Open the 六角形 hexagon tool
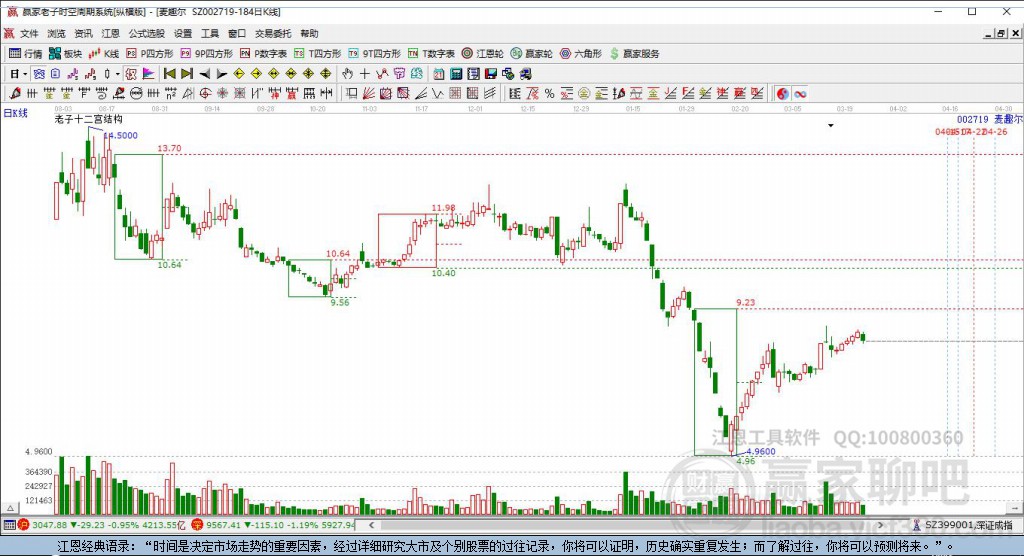The image size is (1024, 556). pos(581,54)
